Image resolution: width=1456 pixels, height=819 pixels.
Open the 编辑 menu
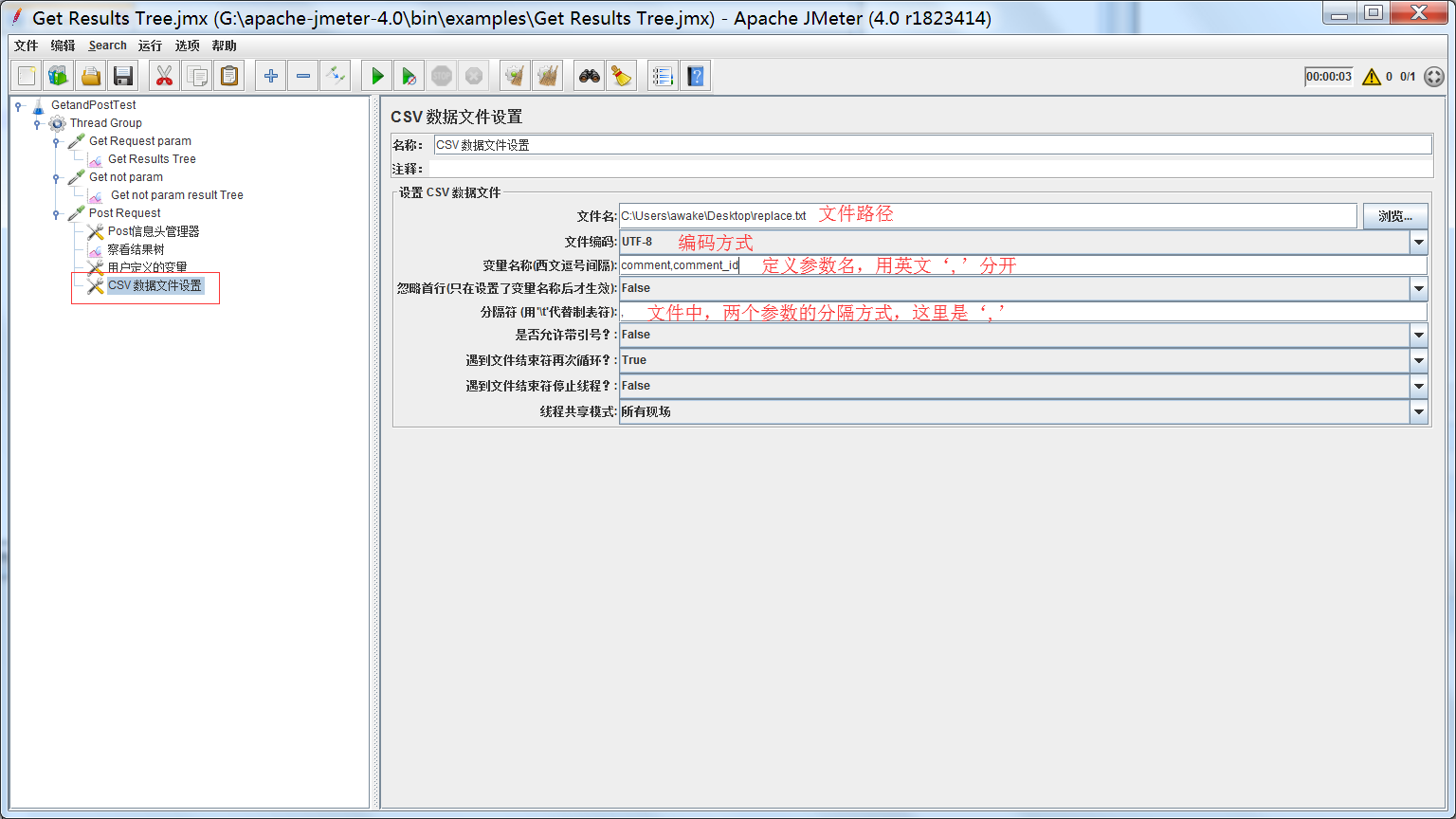point(63,45)
